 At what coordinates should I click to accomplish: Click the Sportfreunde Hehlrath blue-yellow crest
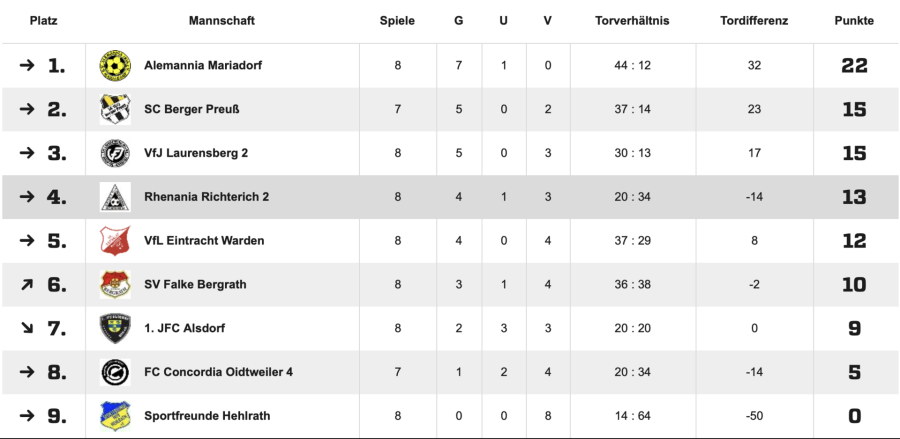point(115,416)
